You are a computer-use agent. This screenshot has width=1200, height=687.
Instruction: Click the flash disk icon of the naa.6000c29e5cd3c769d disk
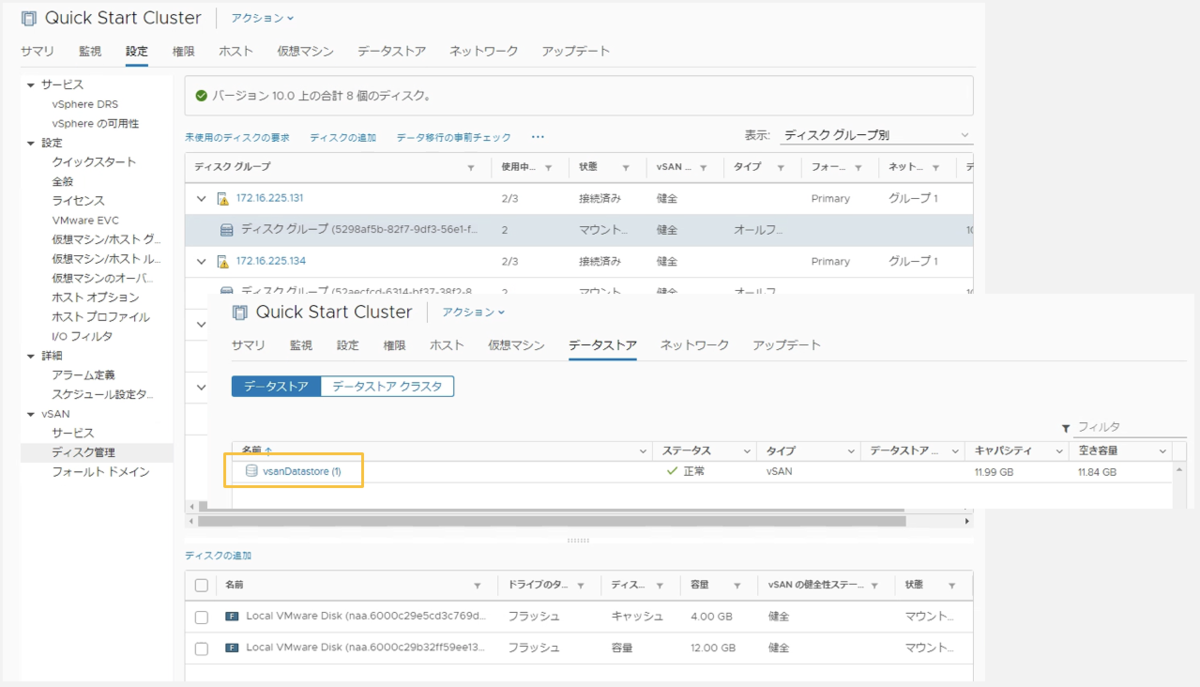pos(232,617)
